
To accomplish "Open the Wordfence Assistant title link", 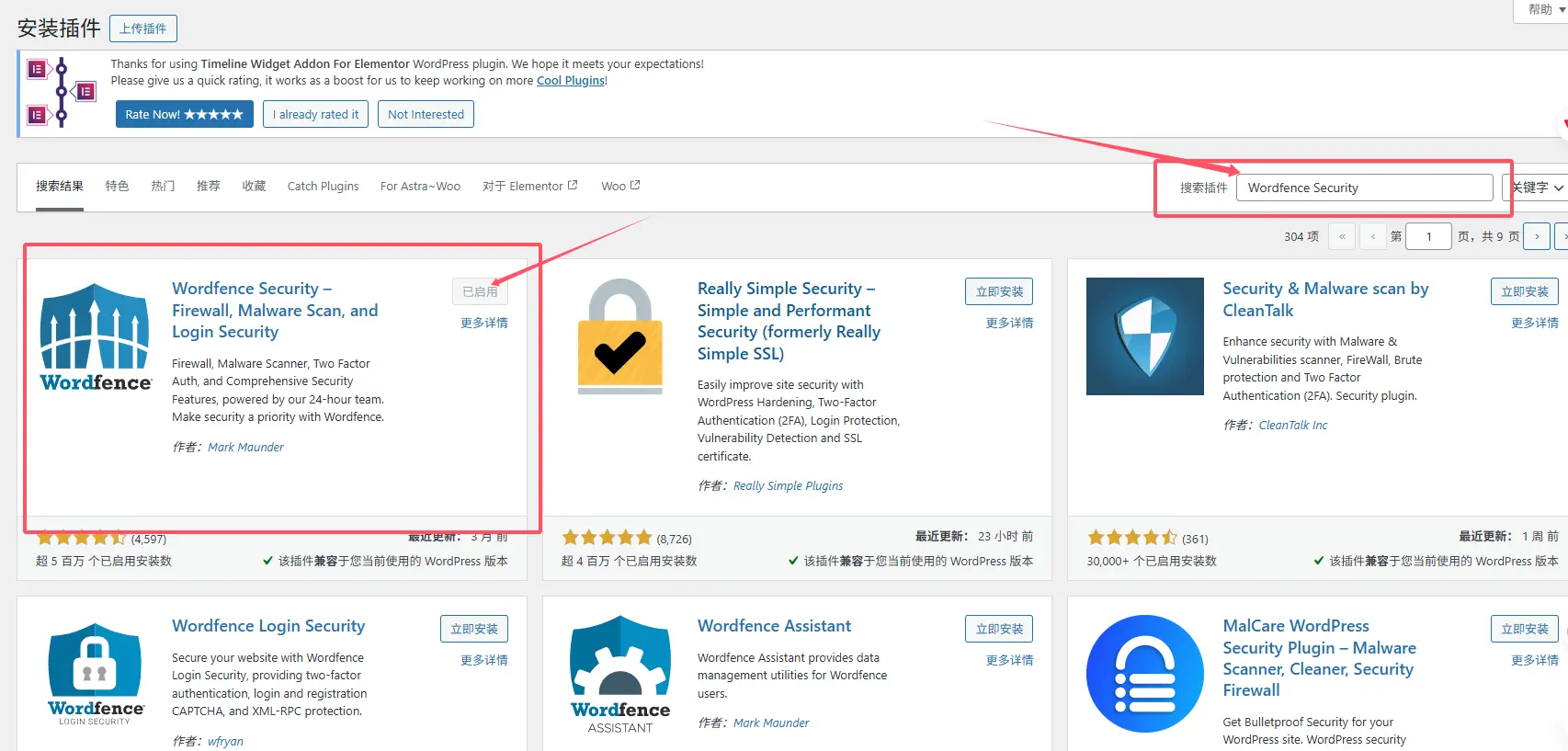I will pos(774,626).
